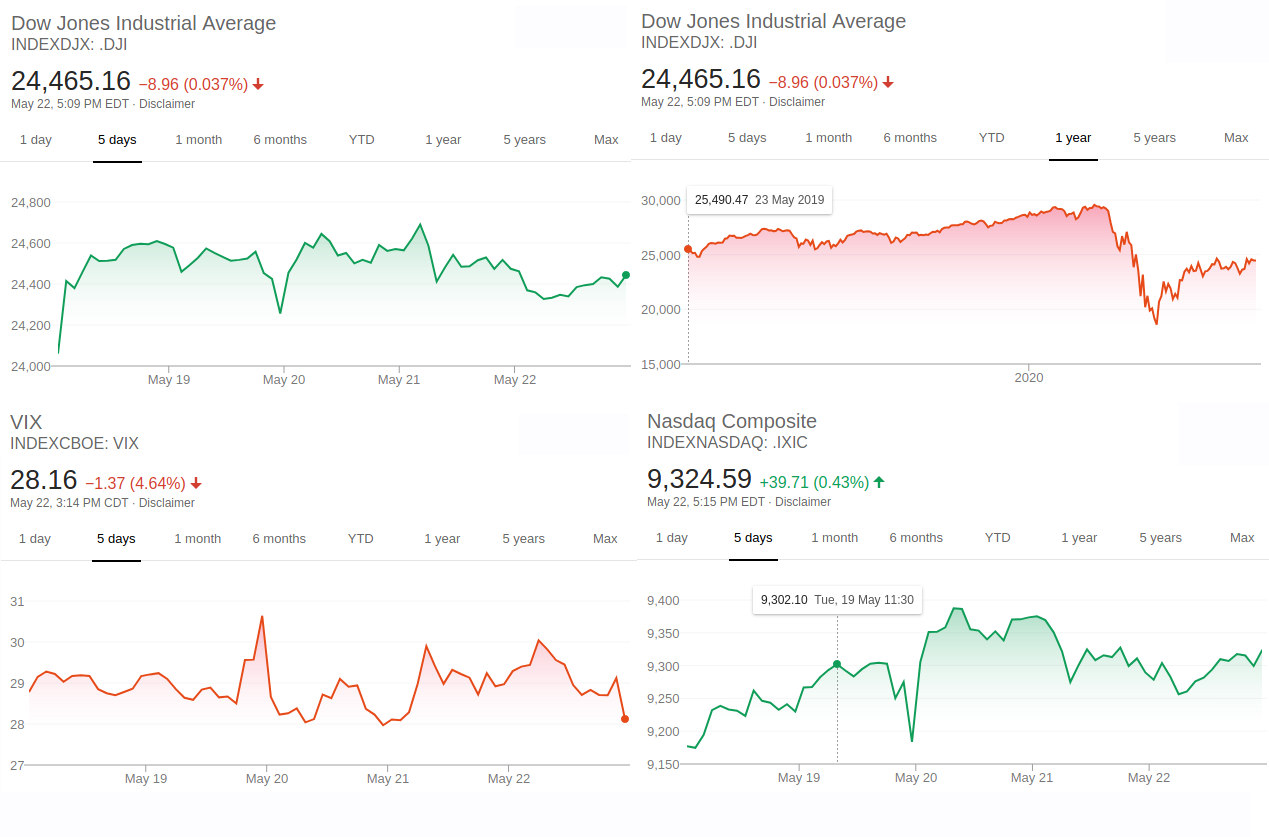Click the 9,302.10 tooltip on the Nasdaq chart

(837, 600)
